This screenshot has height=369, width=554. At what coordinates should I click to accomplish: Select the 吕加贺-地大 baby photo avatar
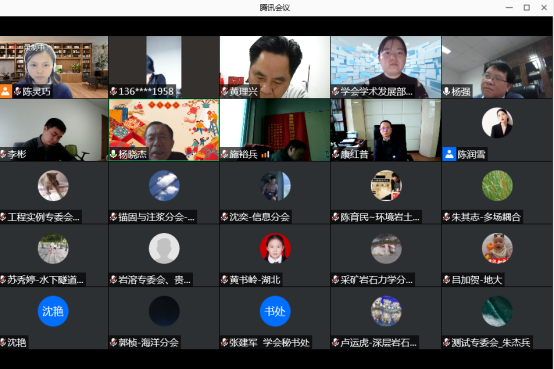tap(497, 248)
